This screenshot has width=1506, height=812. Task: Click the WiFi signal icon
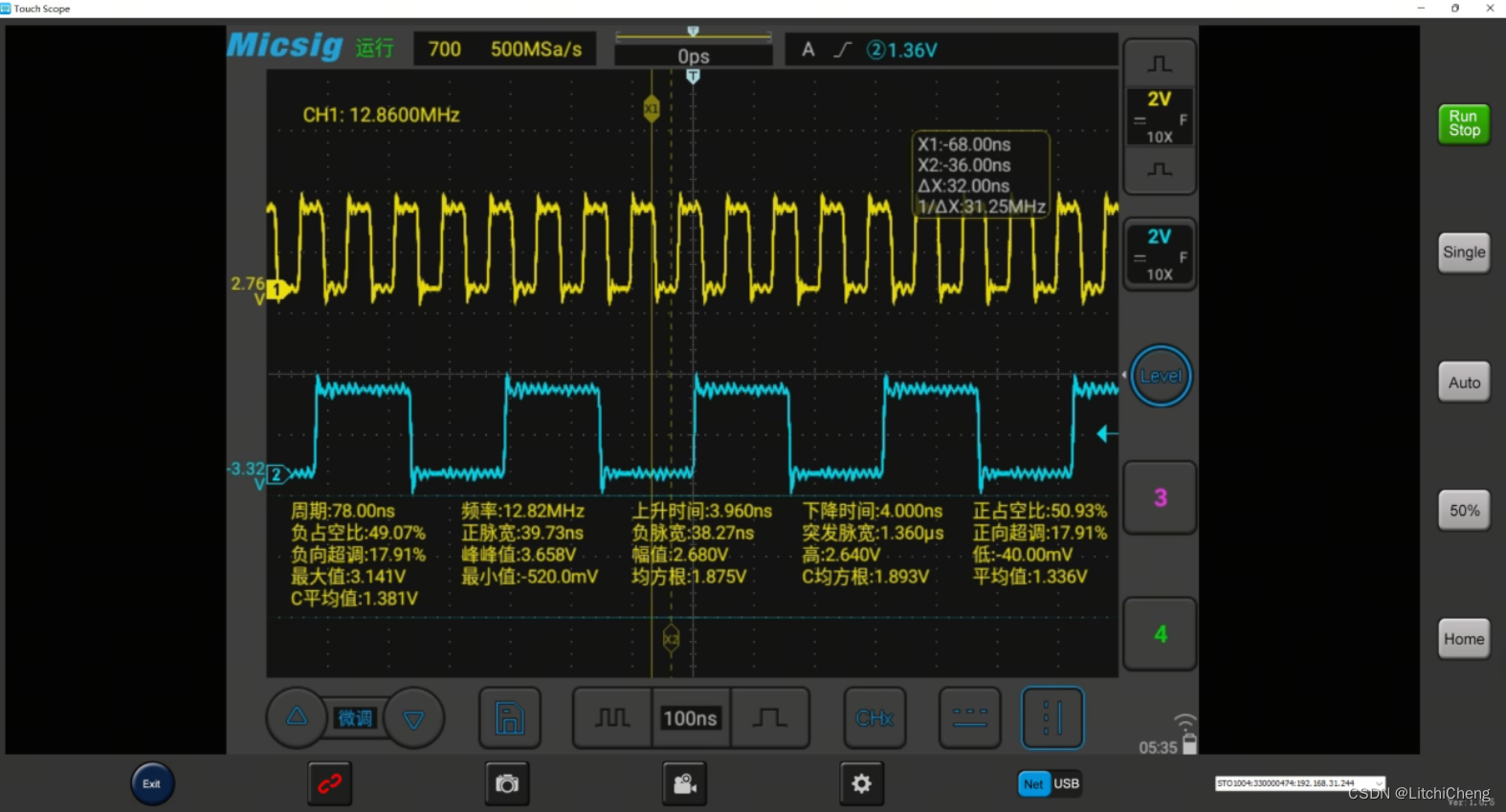1185,721
